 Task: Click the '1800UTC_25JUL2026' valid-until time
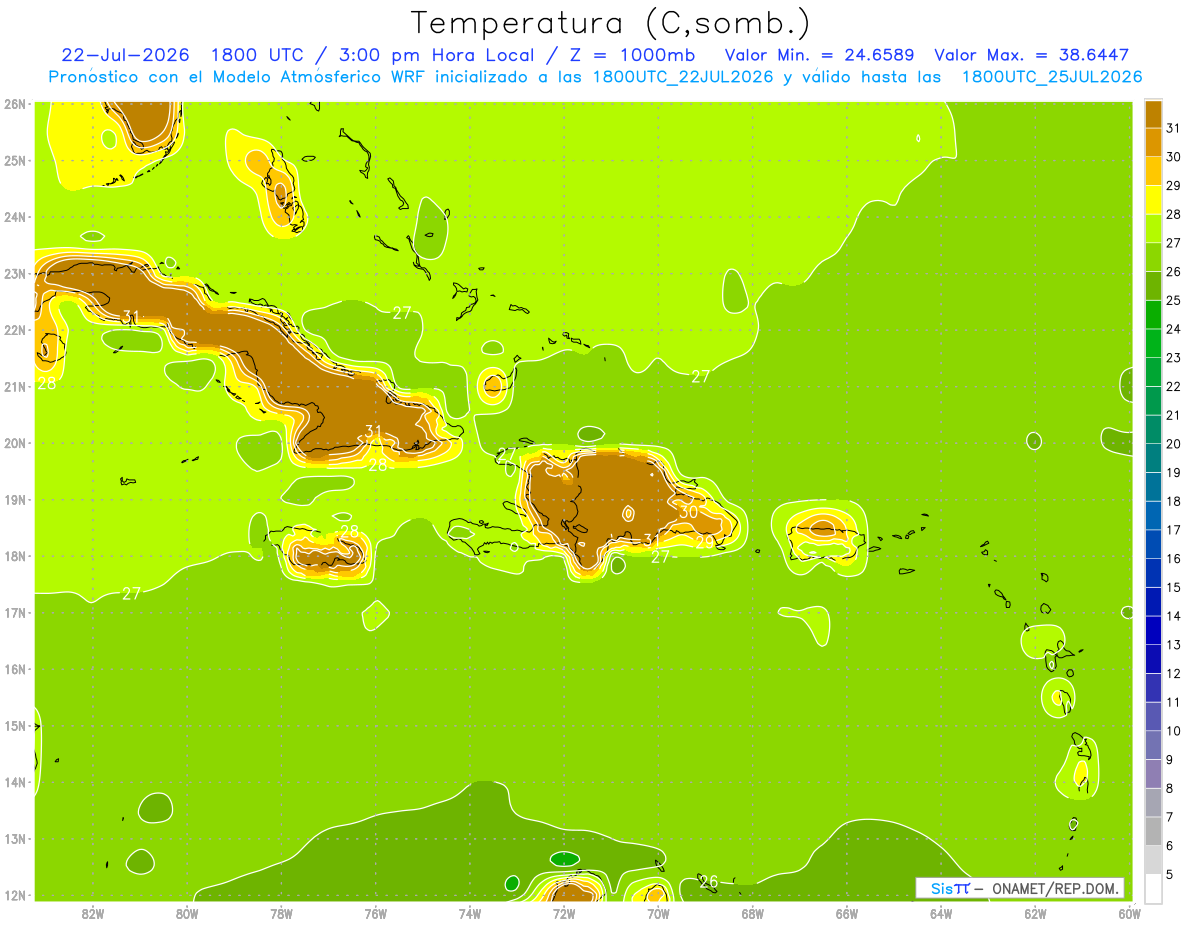tap(1051, 77)
